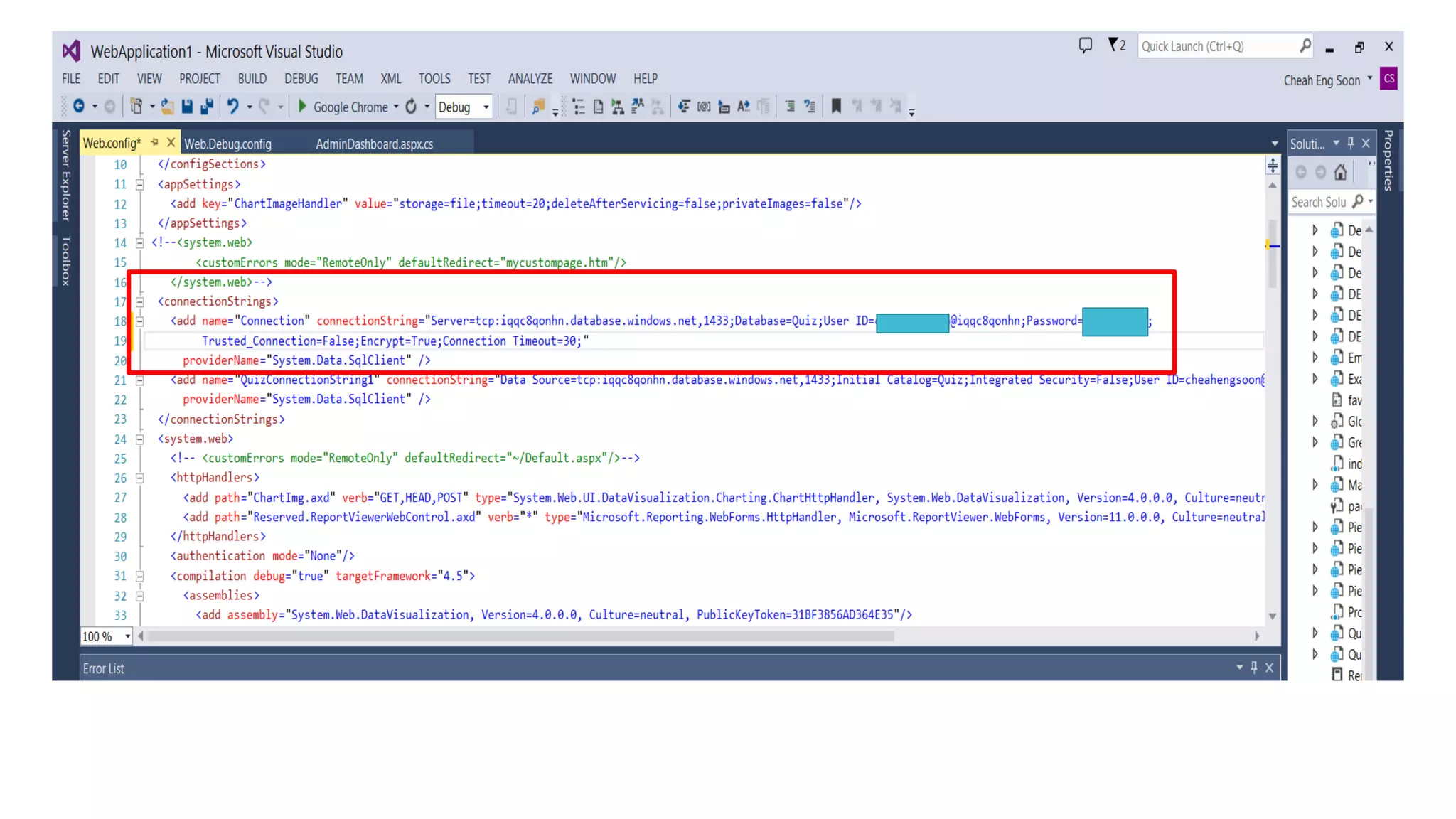The image size is (1456, 819).
Task: Click the browser Refresh icon
Action: 411,107
